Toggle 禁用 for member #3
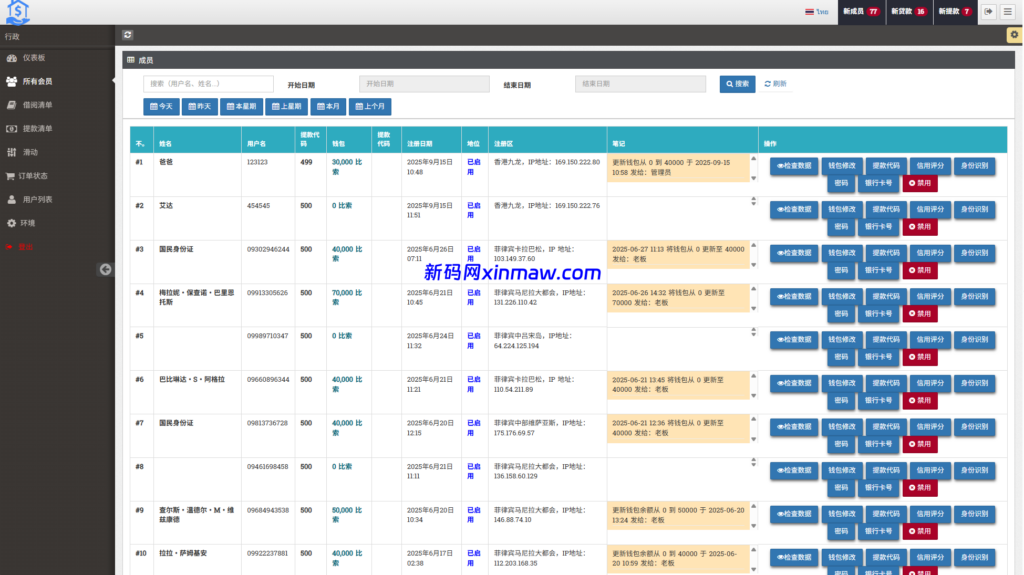 (x=920, y=270)
